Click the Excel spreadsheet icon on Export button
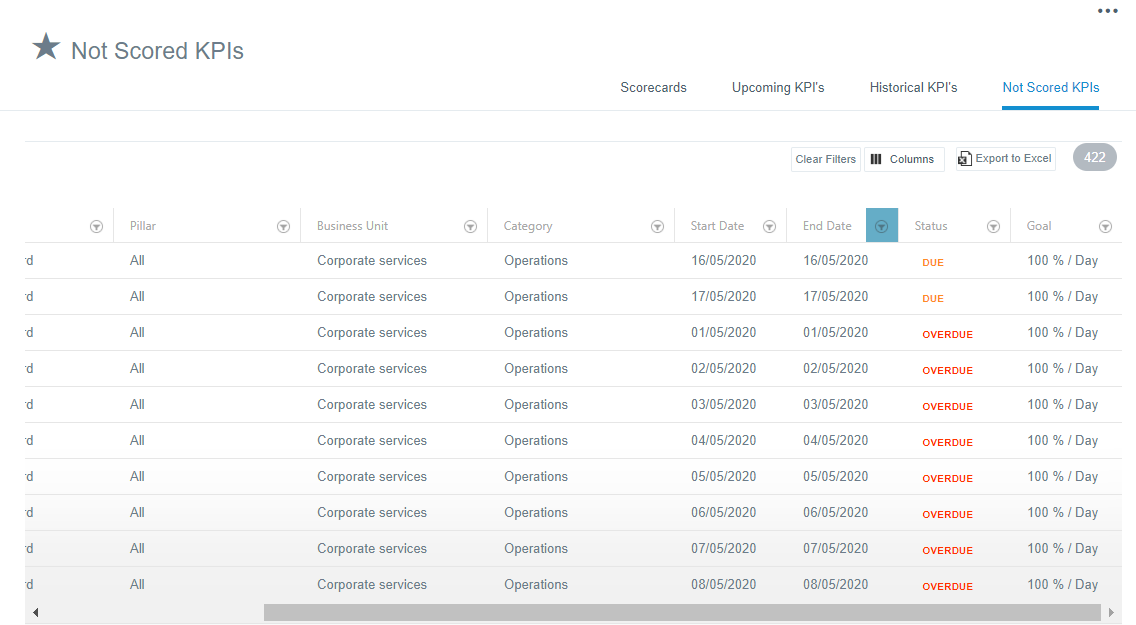1136x625 pixels. click(965, 158)
